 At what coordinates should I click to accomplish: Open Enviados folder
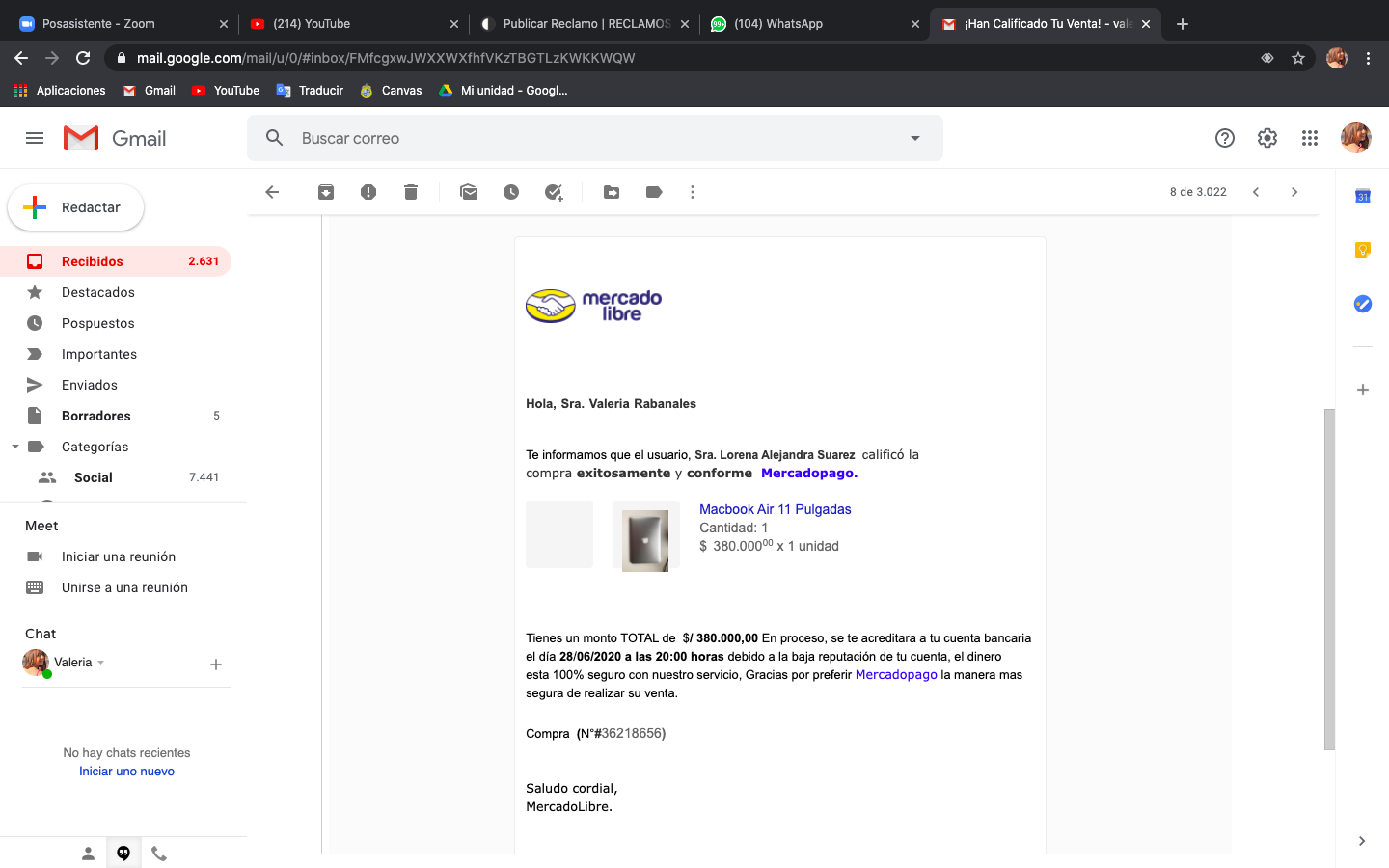pyautogui.click(x=116, y=385)
